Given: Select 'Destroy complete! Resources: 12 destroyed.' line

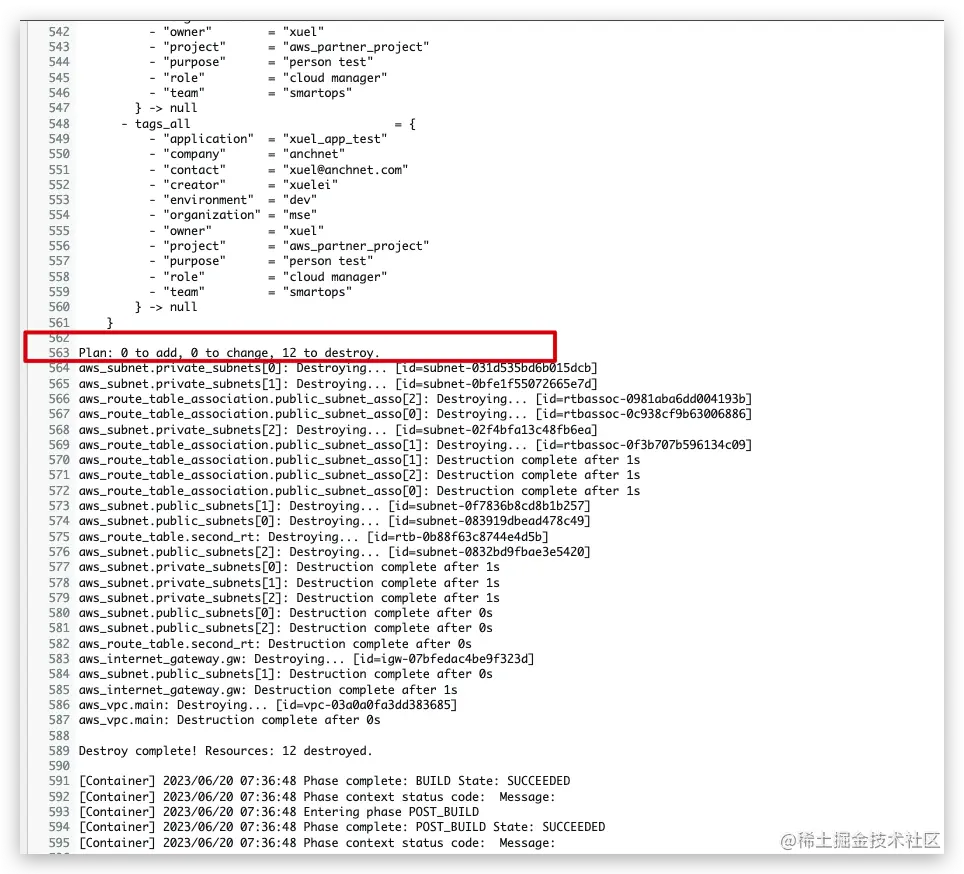Looking at the screenshot, I should 225,751.
